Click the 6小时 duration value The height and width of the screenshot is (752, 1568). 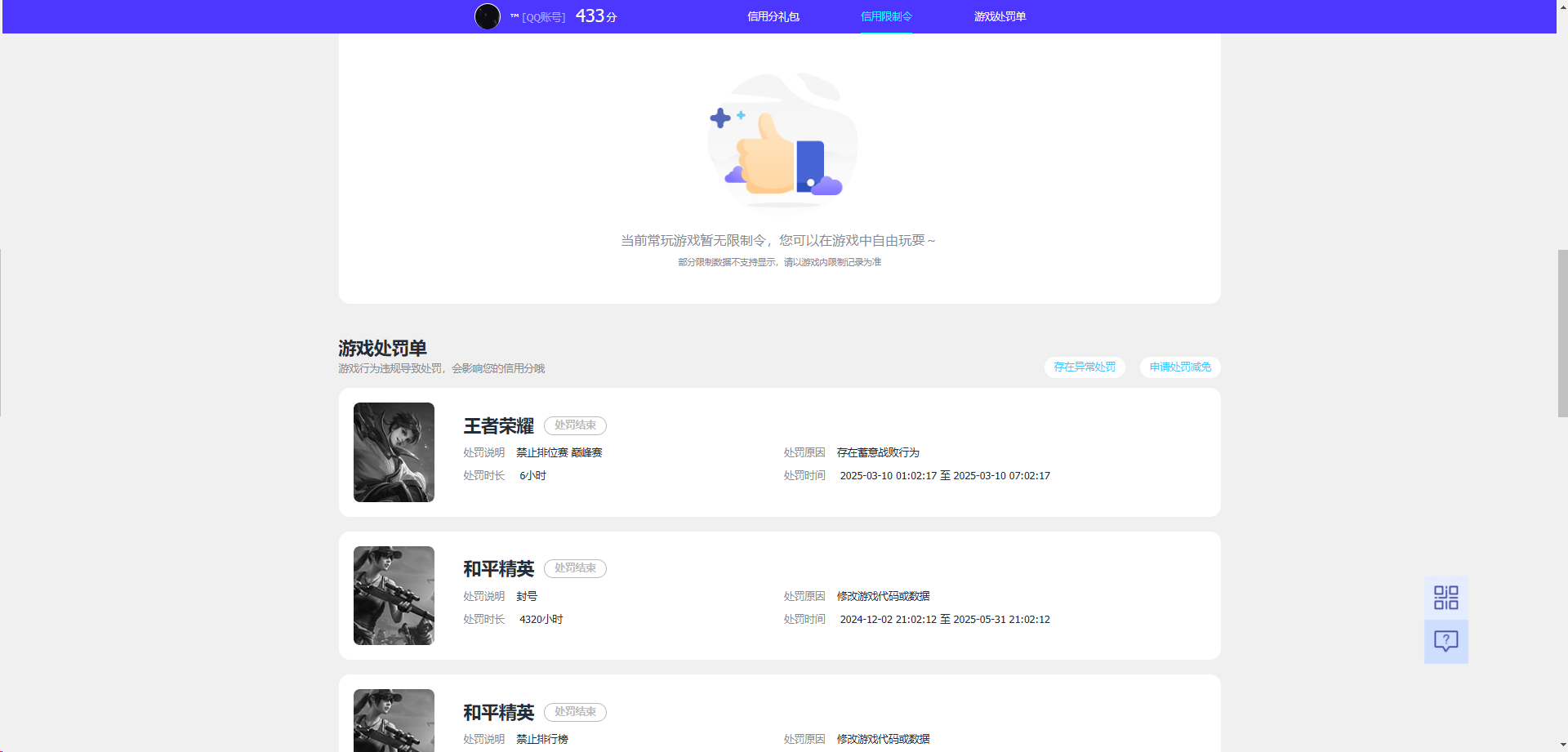pyautogui.click(x=532, y=475)
